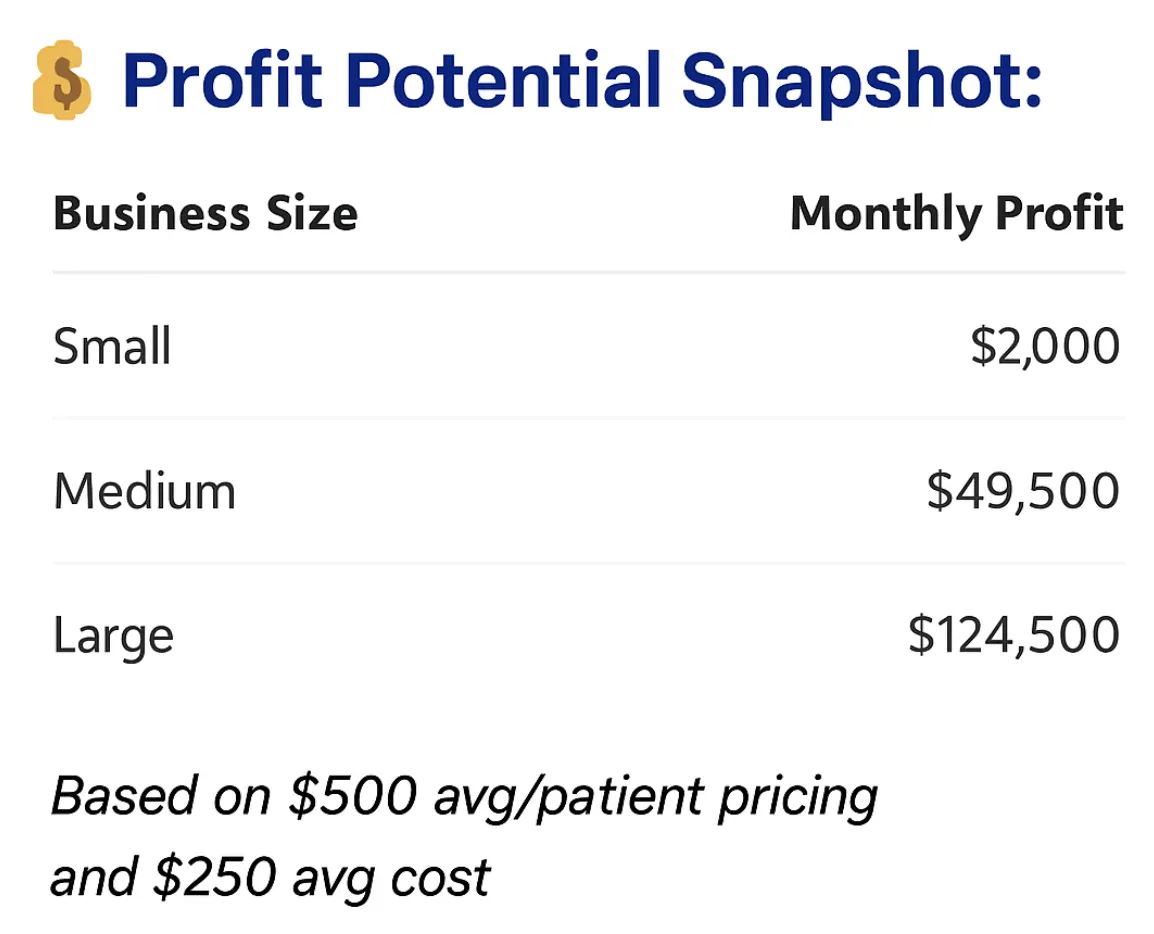Select the Business Size column header
This screenshot has width=1154, height=934.
pyautogui.click(x=205, y=213)
